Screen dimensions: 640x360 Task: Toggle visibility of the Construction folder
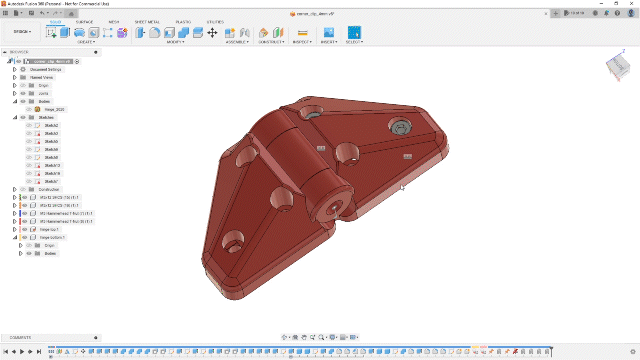23,189
